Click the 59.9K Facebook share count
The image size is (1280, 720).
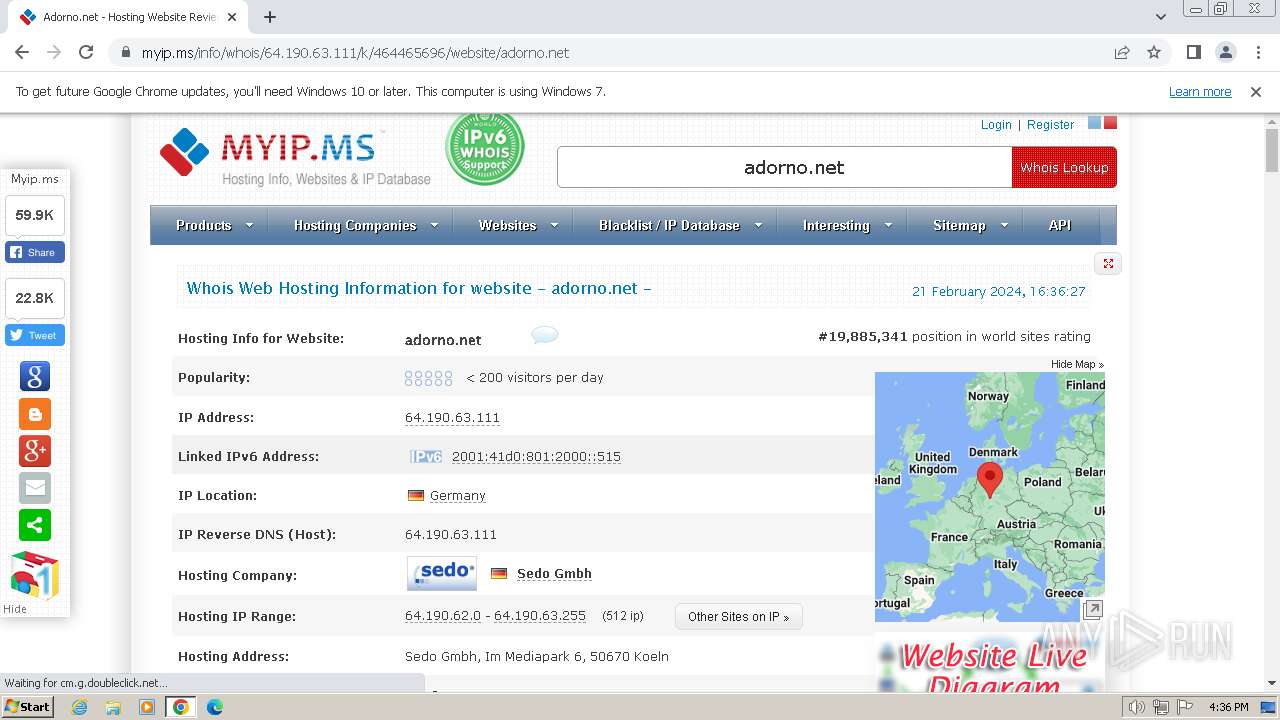35,215
